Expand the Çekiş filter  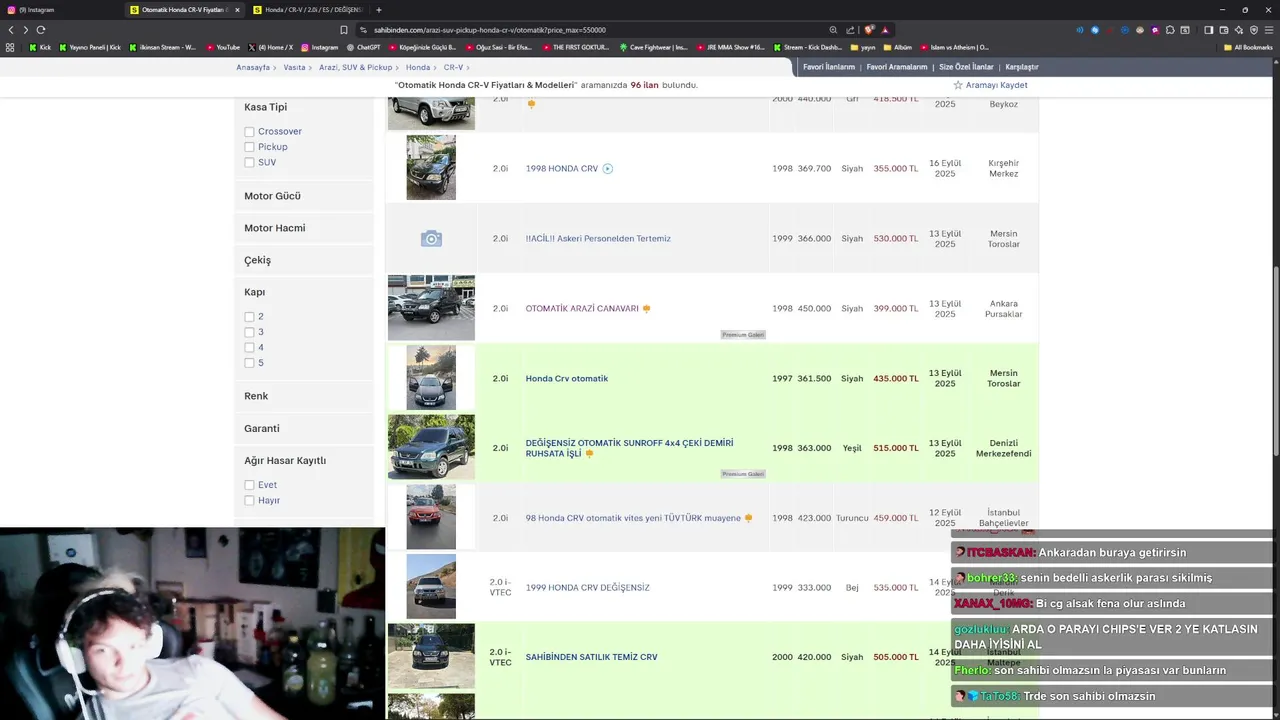tap(257, 260)
